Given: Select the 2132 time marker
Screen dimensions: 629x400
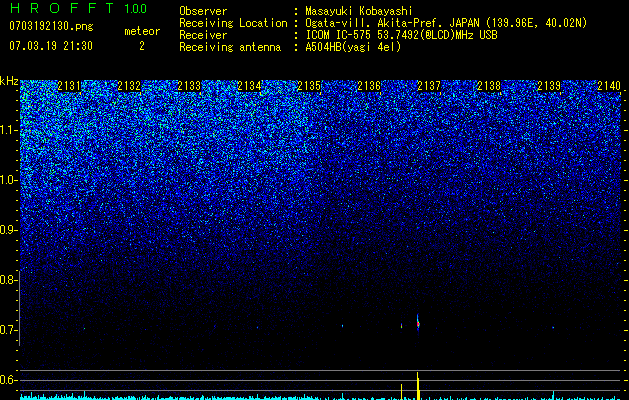Looking at the screenshot, I should [x=129, y=86].
